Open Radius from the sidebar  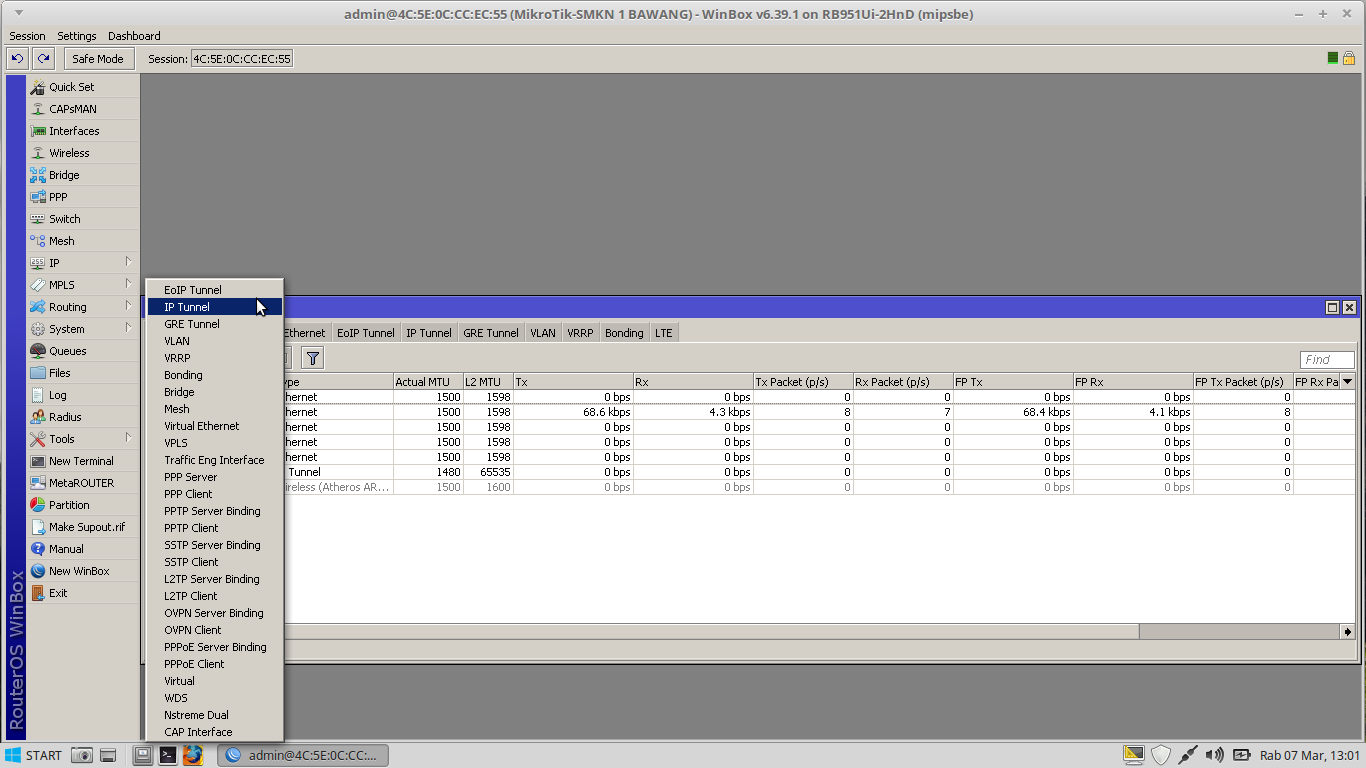(x=84, y=417)
